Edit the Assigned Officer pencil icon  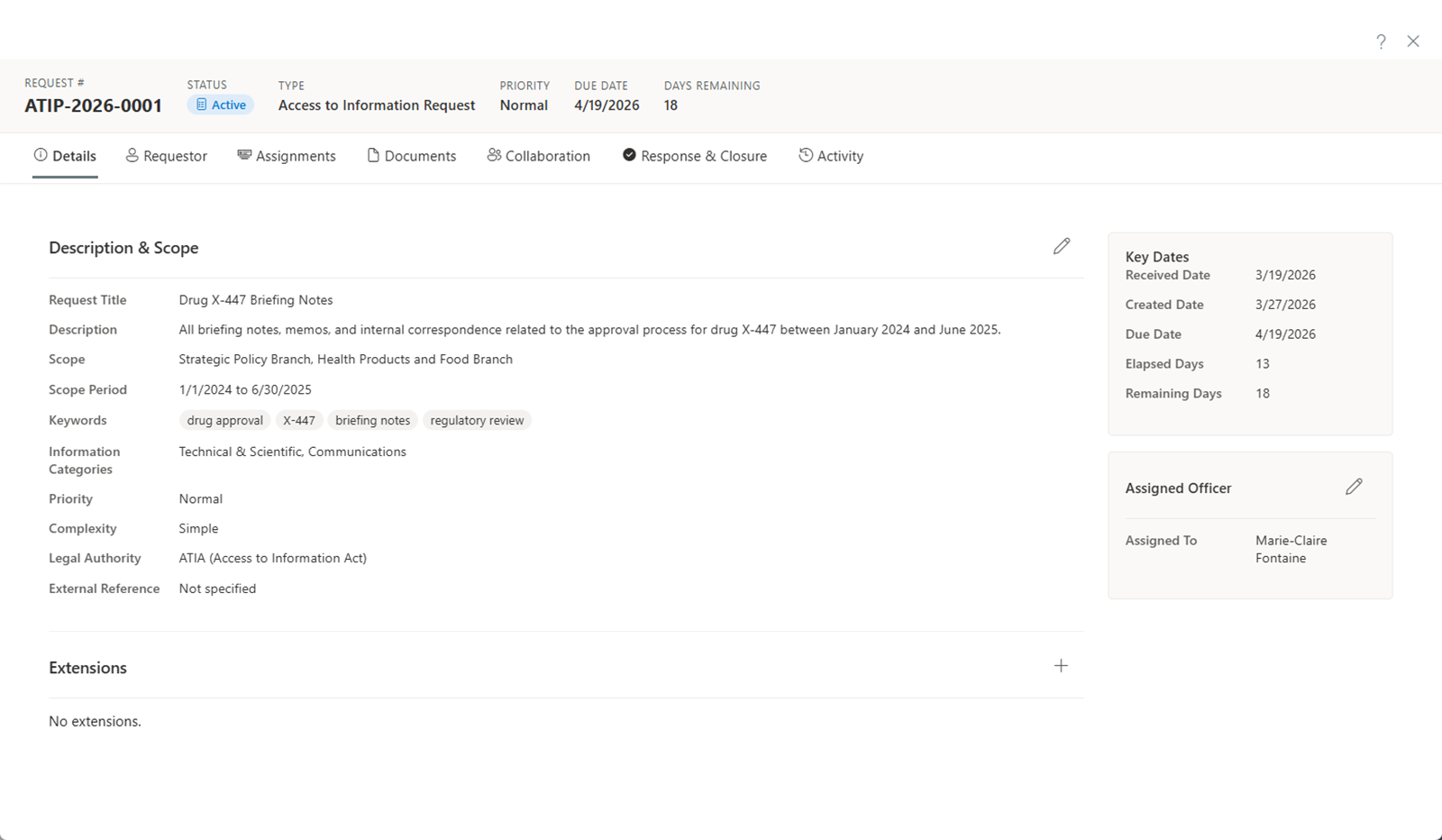click(1353, 487)
